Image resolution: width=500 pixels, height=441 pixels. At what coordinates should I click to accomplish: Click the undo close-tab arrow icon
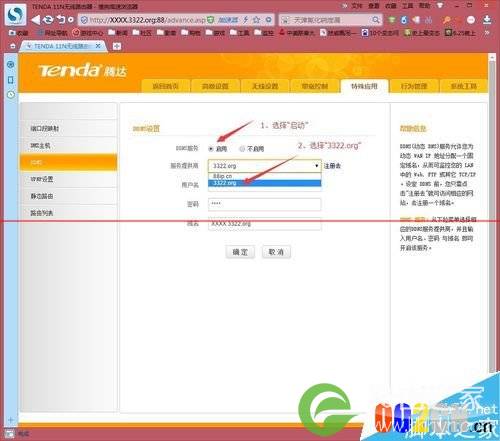[61, 20]
